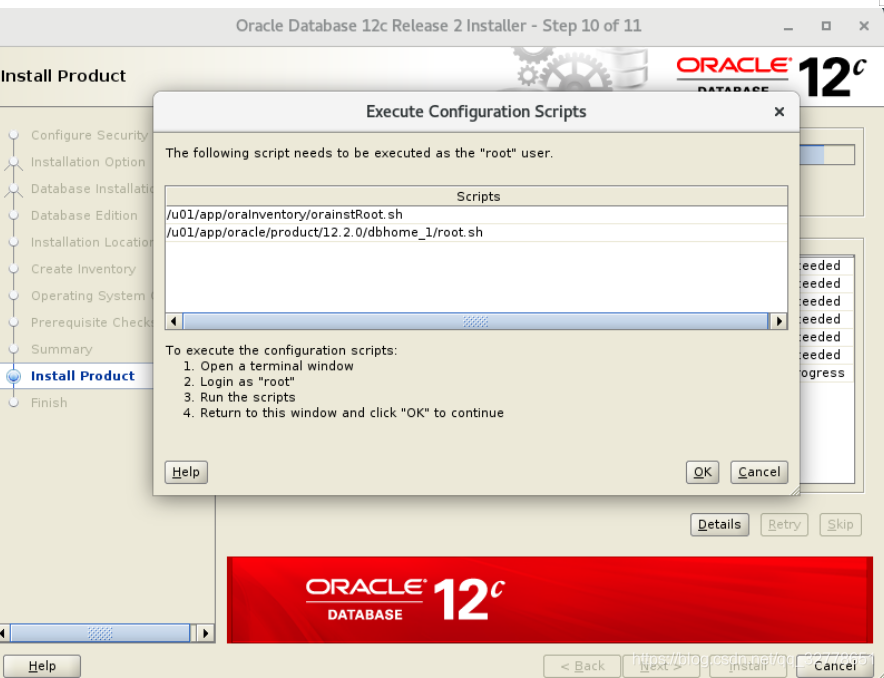884x678 pixels.
Task: Close the Execute Configuration Scripts dialog
Action: click(779, 112)
